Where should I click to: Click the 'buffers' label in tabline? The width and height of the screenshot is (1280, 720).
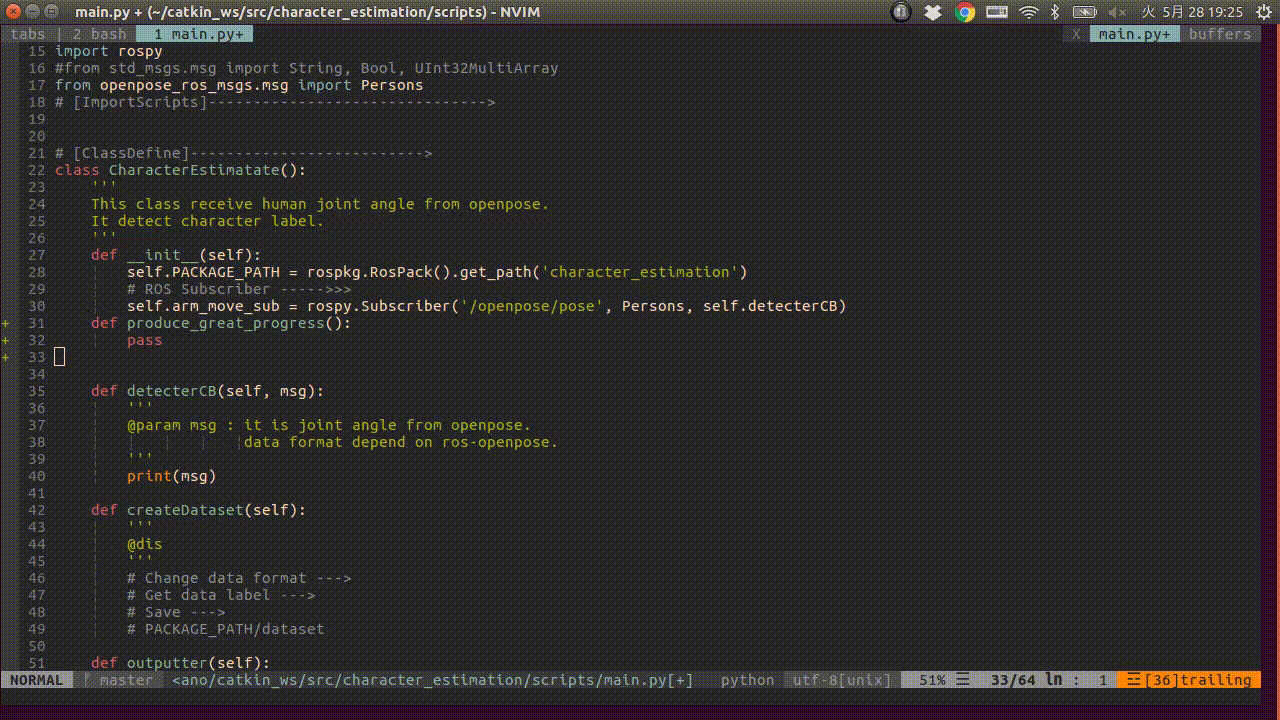[x=1220, y=34]
